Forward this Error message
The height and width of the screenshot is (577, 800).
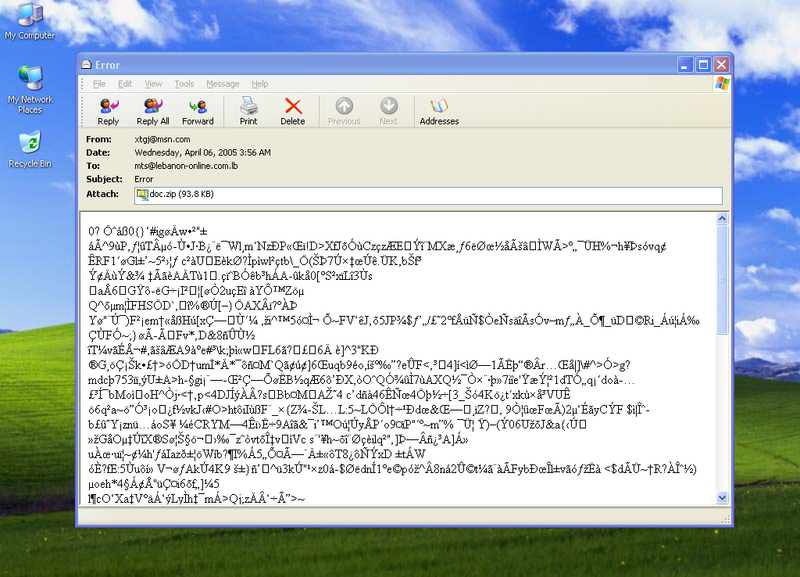(x=198, y=111)
